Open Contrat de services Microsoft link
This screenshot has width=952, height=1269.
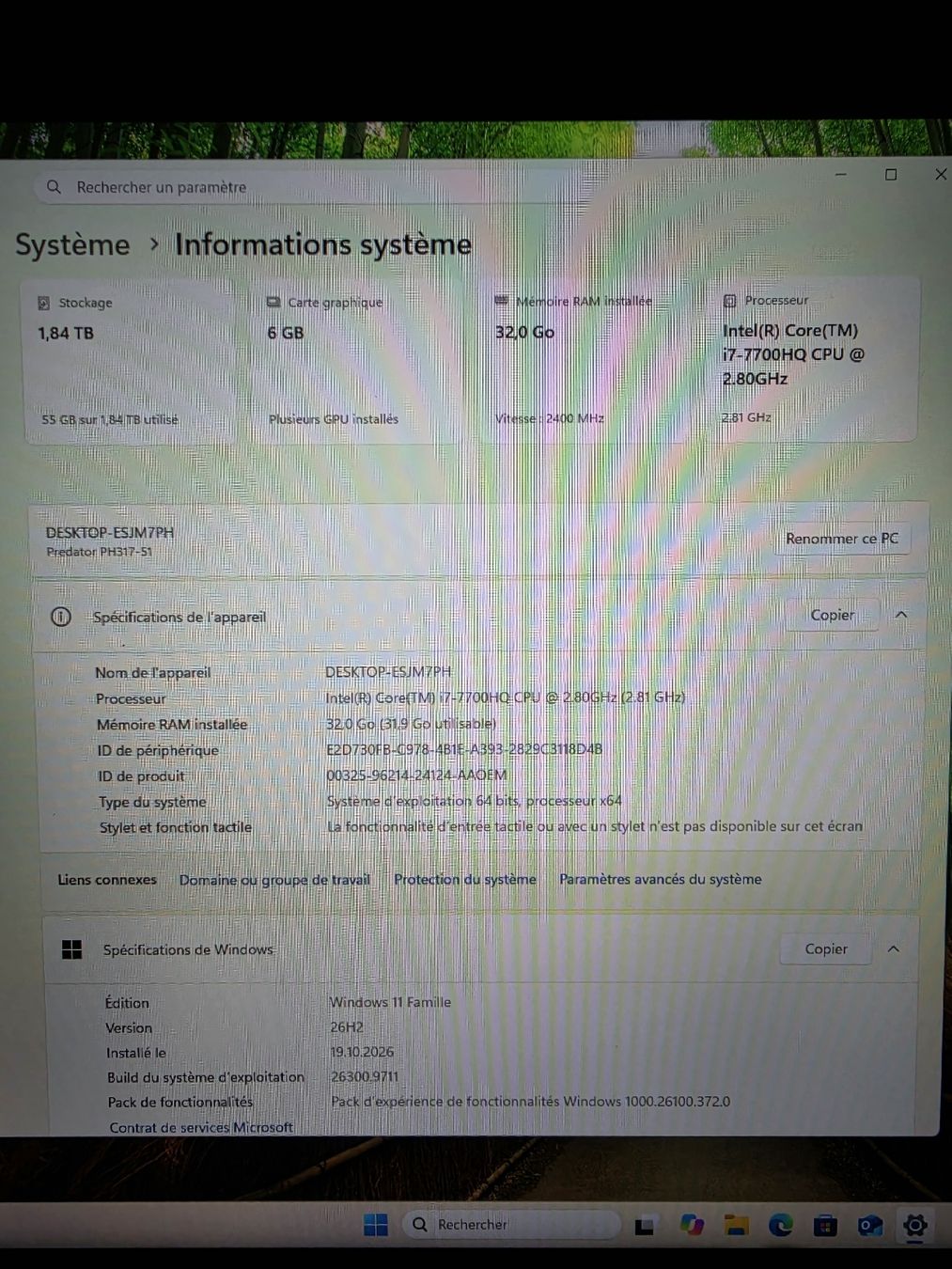(x=201, y=1127)
